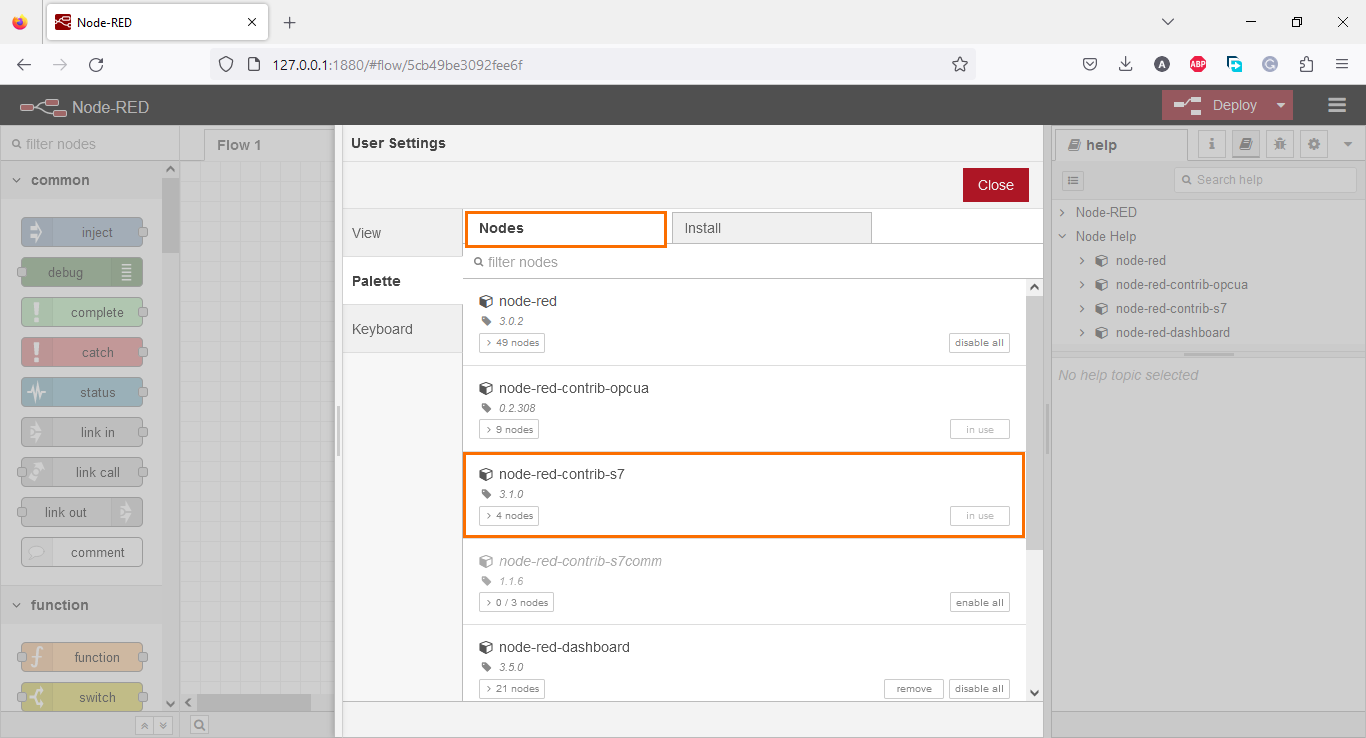Open the Keyboard settings section
This screenshot has height=738, width=1366.
tap(382, 328)
